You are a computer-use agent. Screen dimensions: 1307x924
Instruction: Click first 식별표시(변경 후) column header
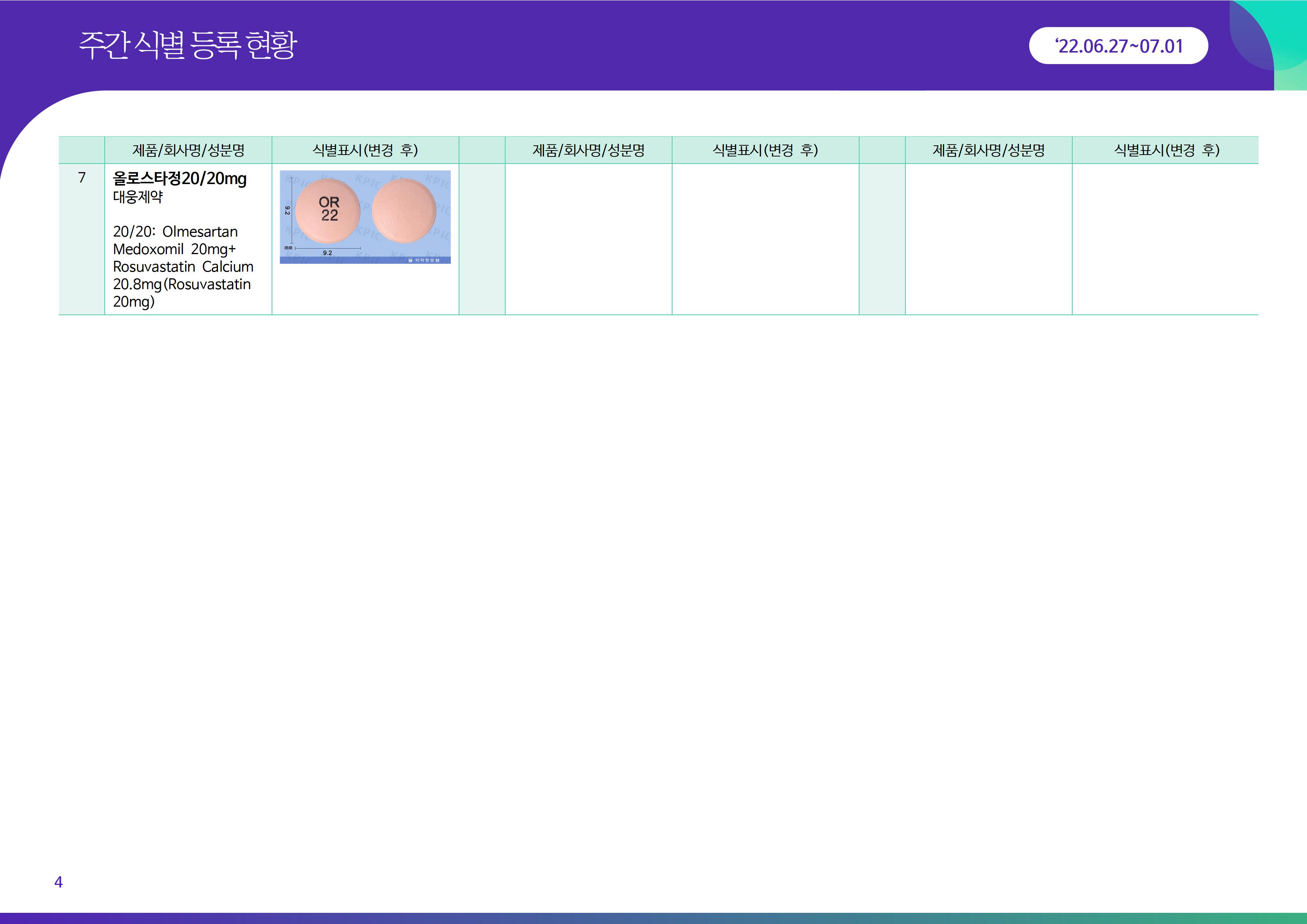click(365, 150)
